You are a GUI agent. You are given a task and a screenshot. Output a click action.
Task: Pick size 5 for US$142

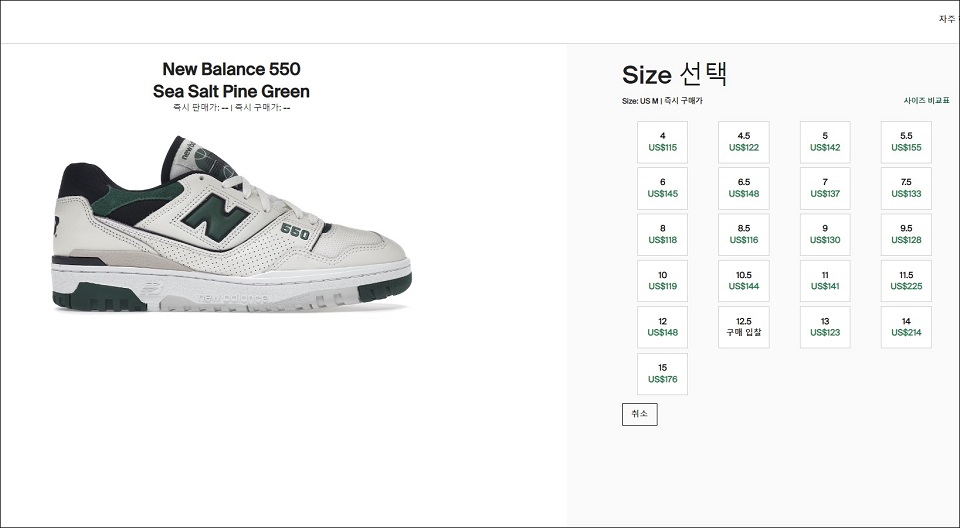point(825,142)
